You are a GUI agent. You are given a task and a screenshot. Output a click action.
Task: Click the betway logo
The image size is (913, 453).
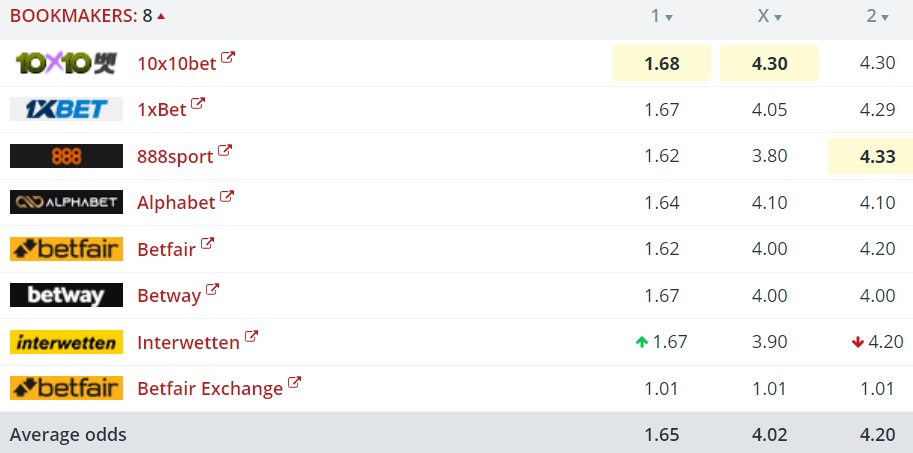pos(66,295)
